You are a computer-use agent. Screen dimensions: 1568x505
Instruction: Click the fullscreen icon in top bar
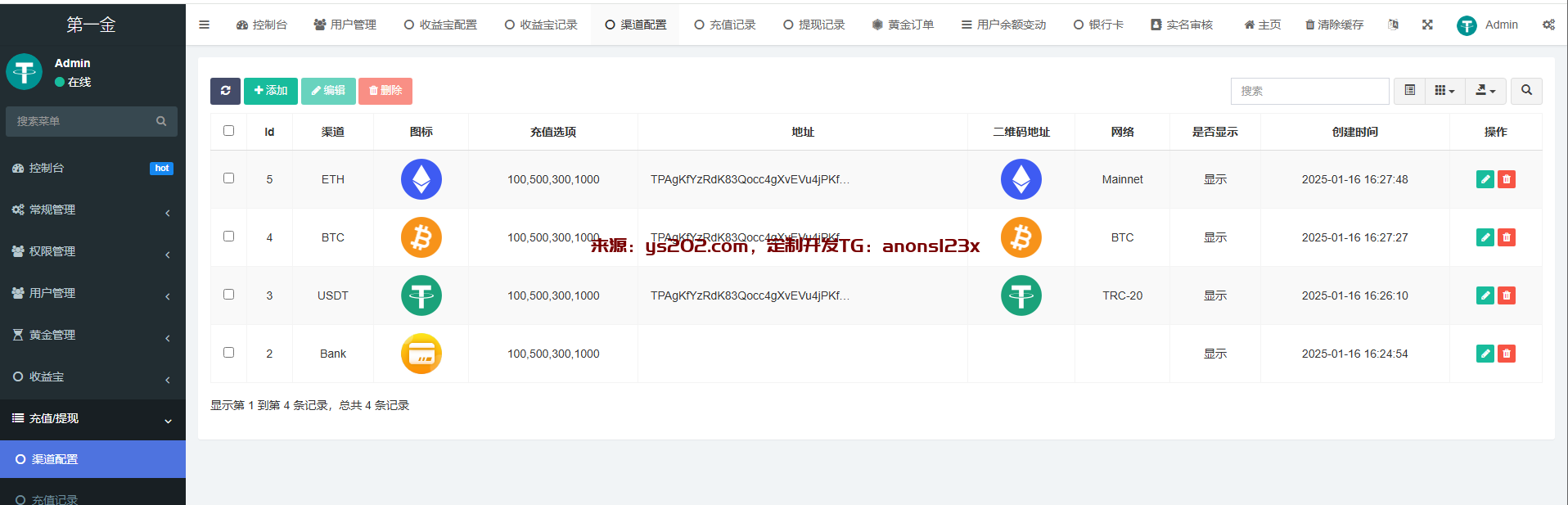pos(1427,25)
